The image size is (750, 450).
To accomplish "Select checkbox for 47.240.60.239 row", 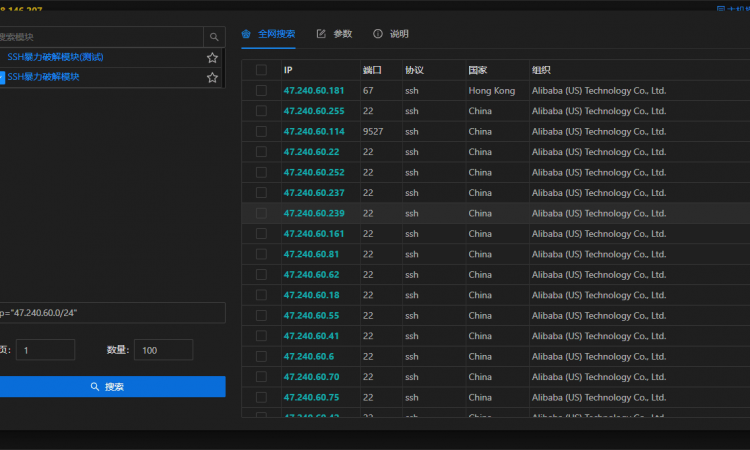I will (x=261, y=213).
